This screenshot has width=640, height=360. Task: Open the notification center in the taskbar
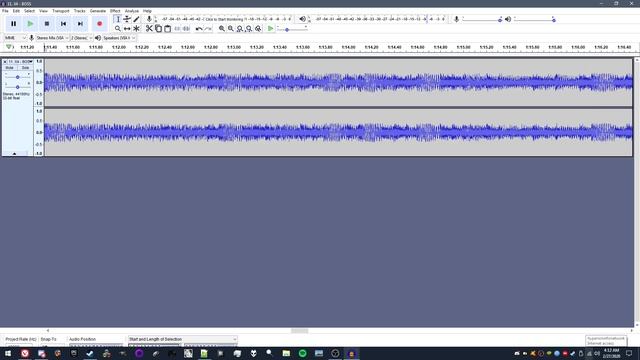[x=629, y=353]
